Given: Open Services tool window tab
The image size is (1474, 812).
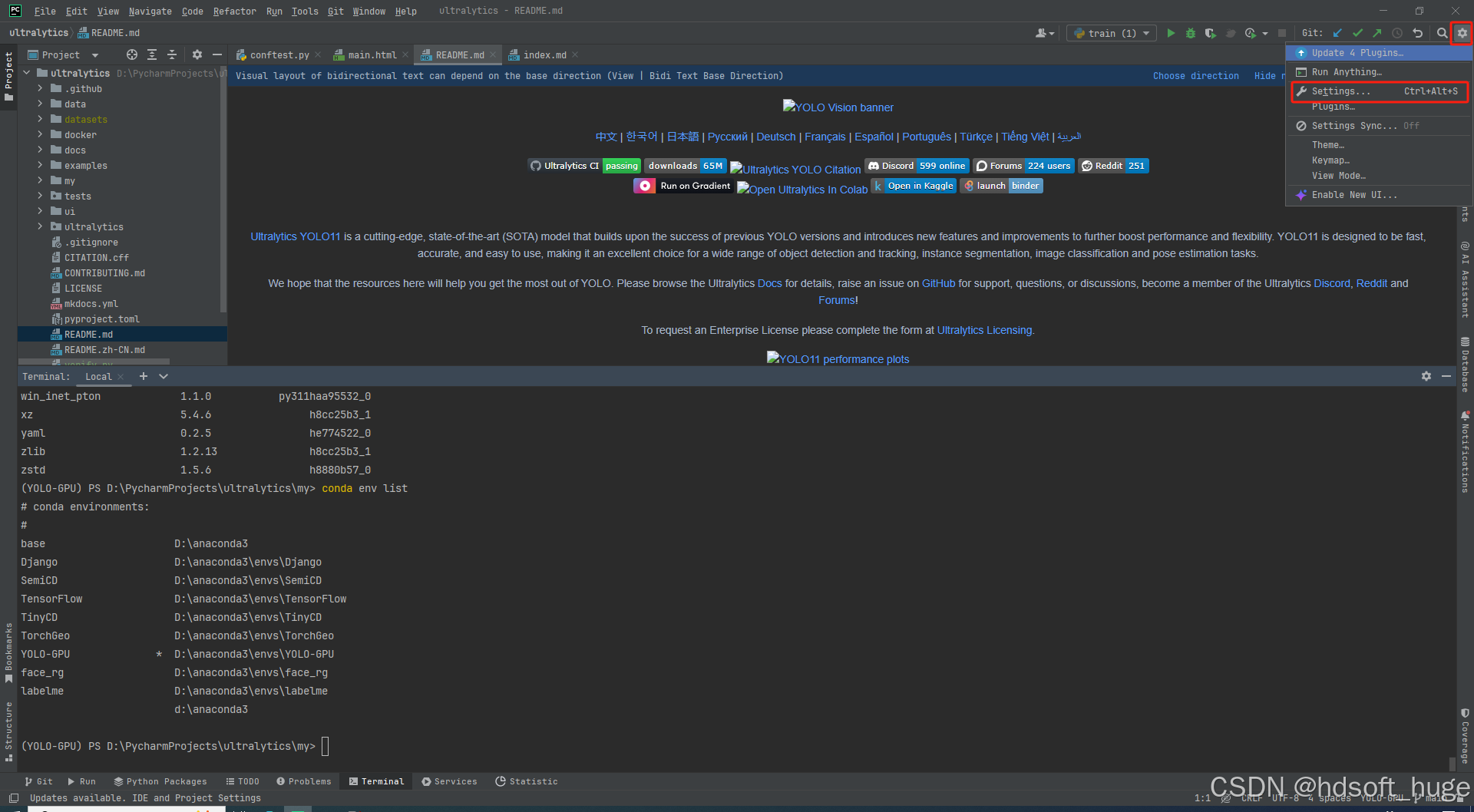Looking at the screenshot, I should 449,781.
